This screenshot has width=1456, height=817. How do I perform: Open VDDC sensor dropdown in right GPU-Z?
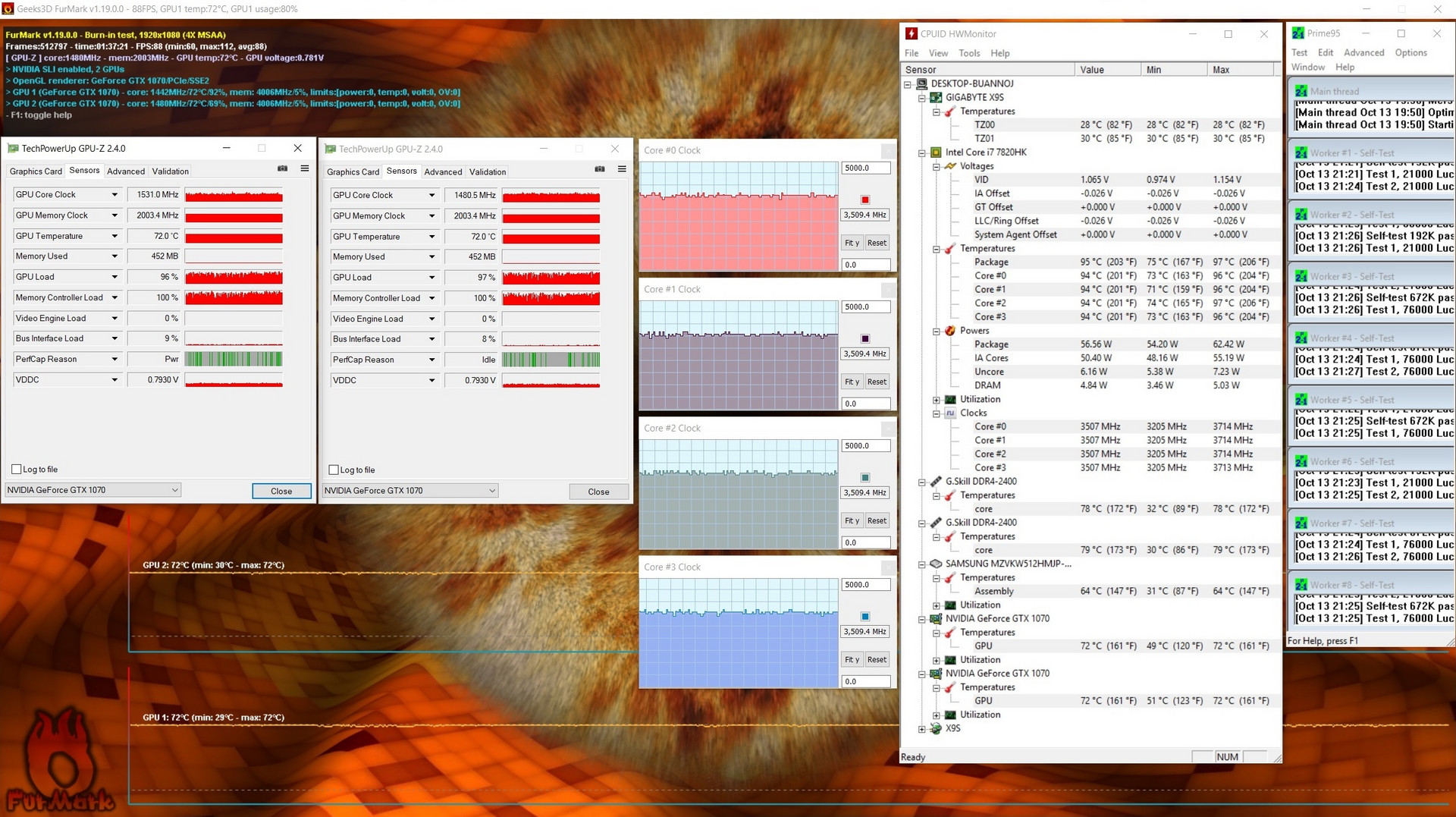click(431, 381)
